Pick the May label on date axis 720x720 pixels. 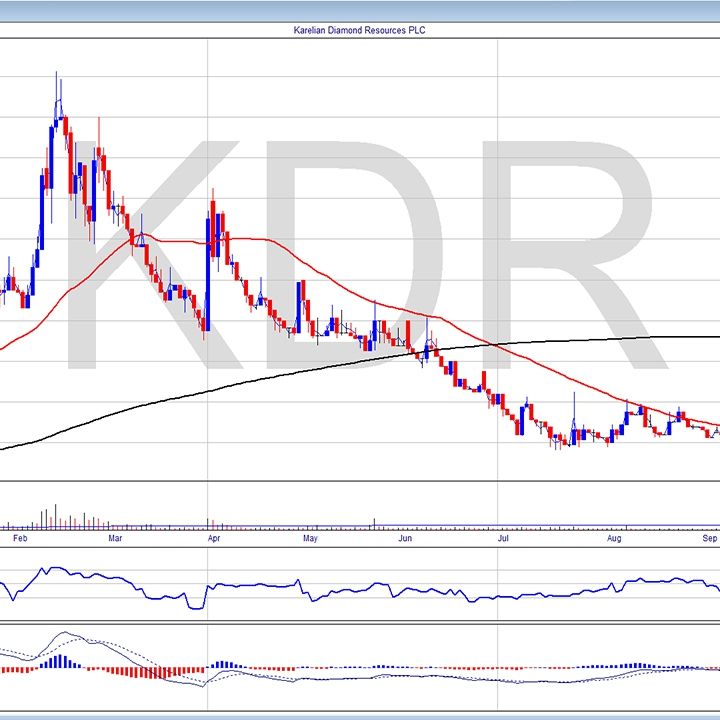tap(310, 538)
